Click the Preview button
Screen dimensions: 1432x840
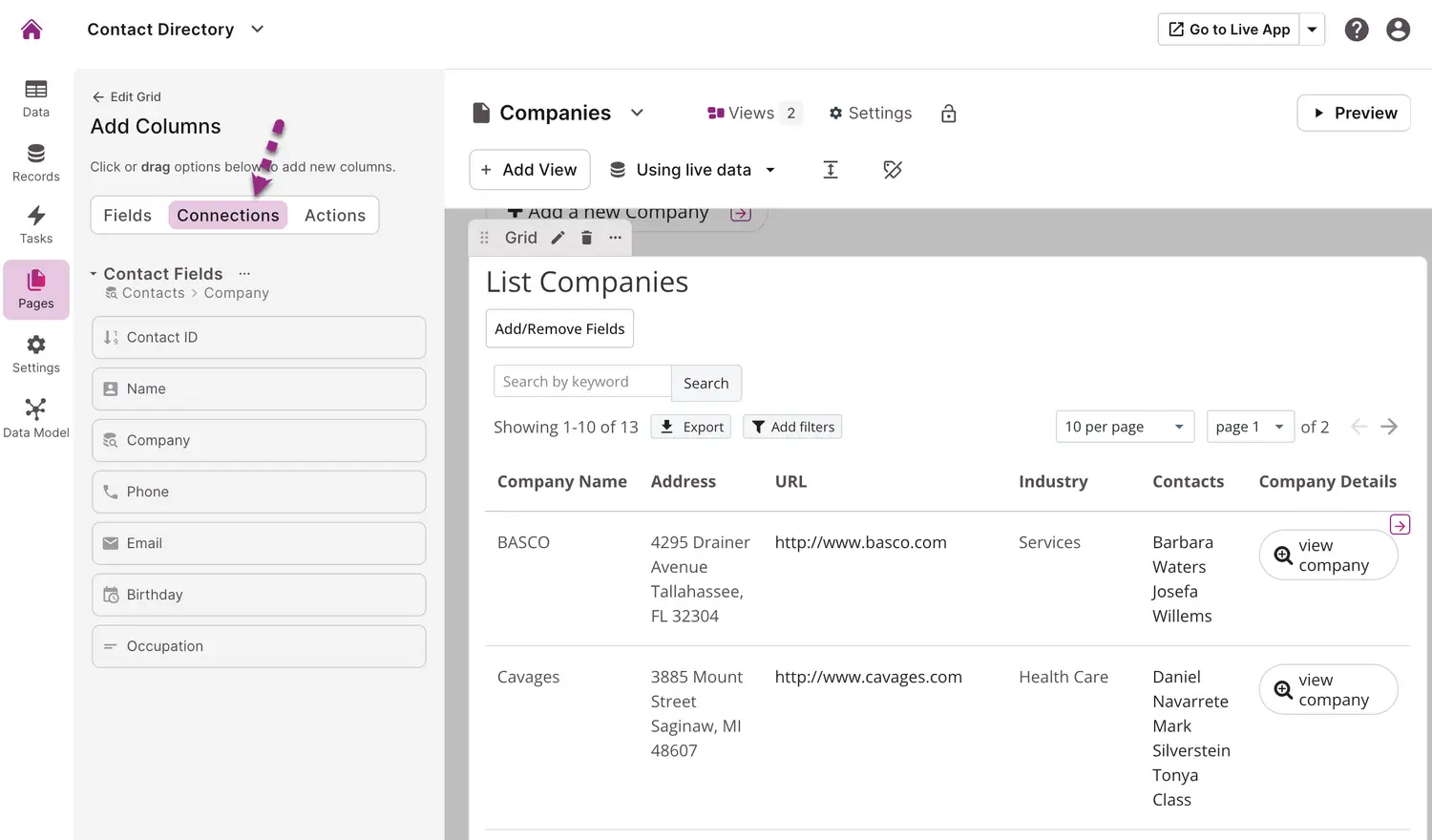[1353, 113]
